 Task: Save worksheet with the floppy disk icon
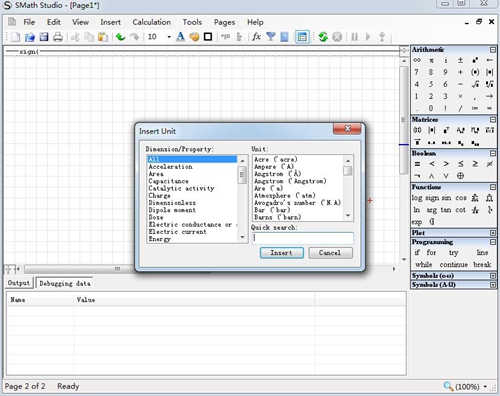(44, 37)
